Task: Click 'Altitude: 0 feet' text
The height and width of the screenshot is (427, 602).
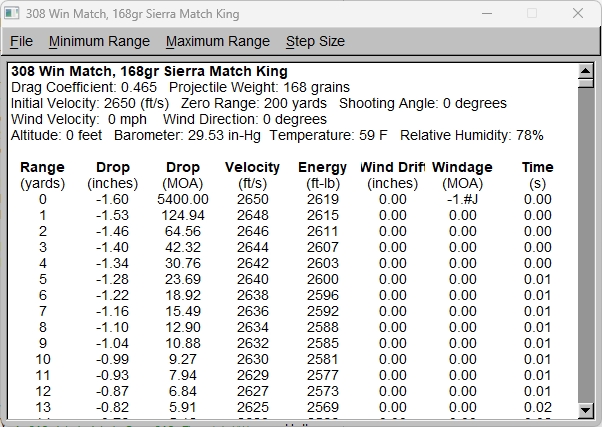Action: [56, 136]
